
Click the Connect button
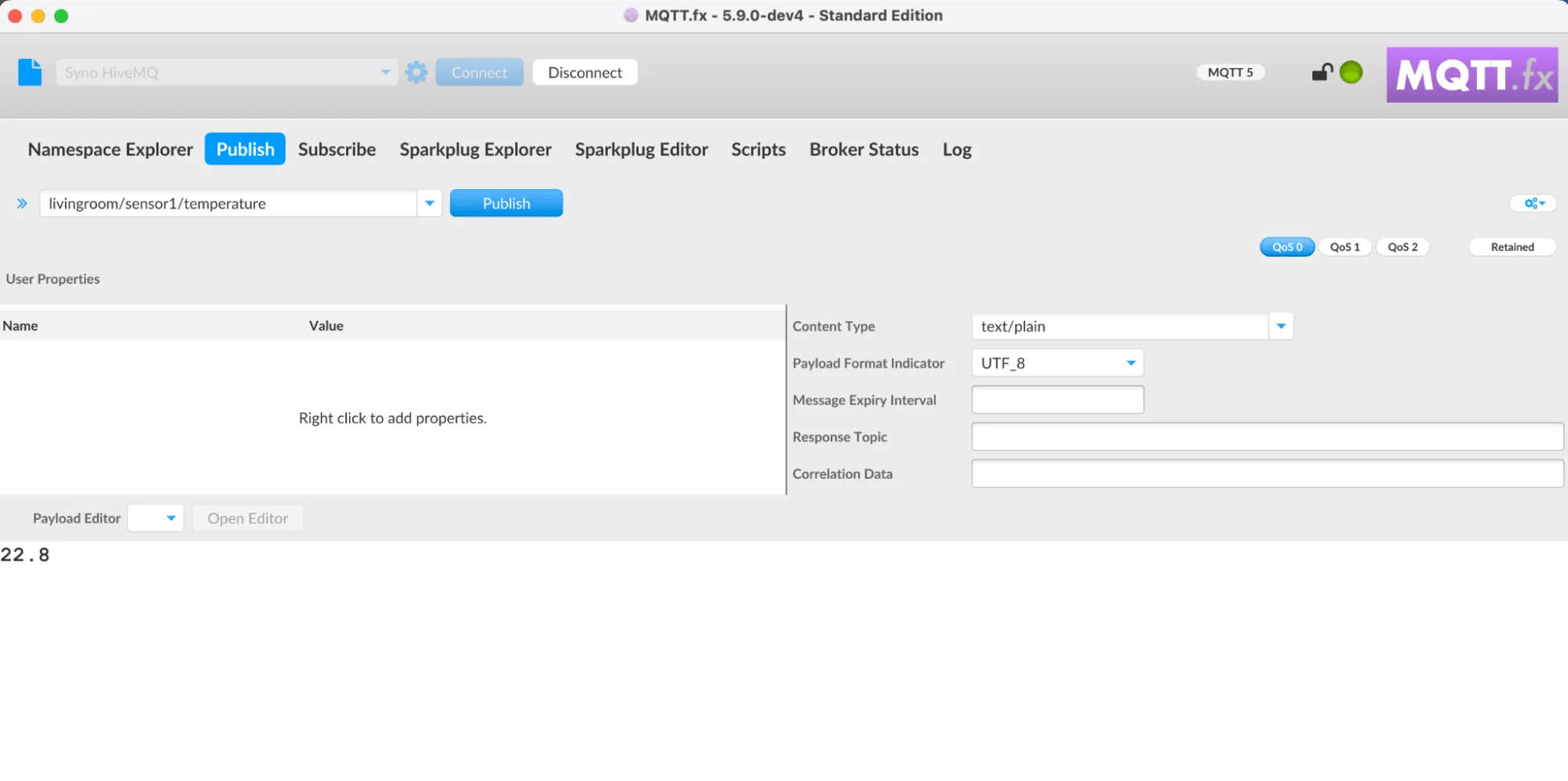click(479, 72)
